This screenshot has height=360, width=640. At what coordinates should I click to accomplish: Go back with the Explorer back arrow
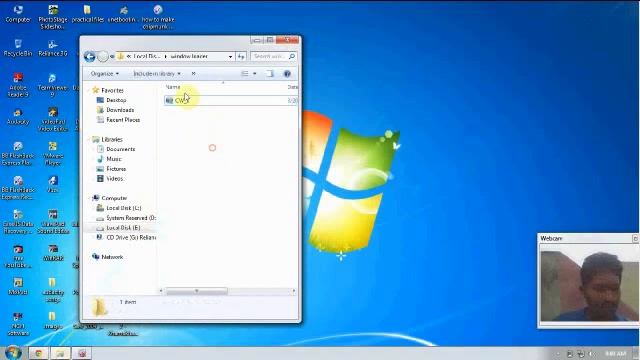(89, 56)
